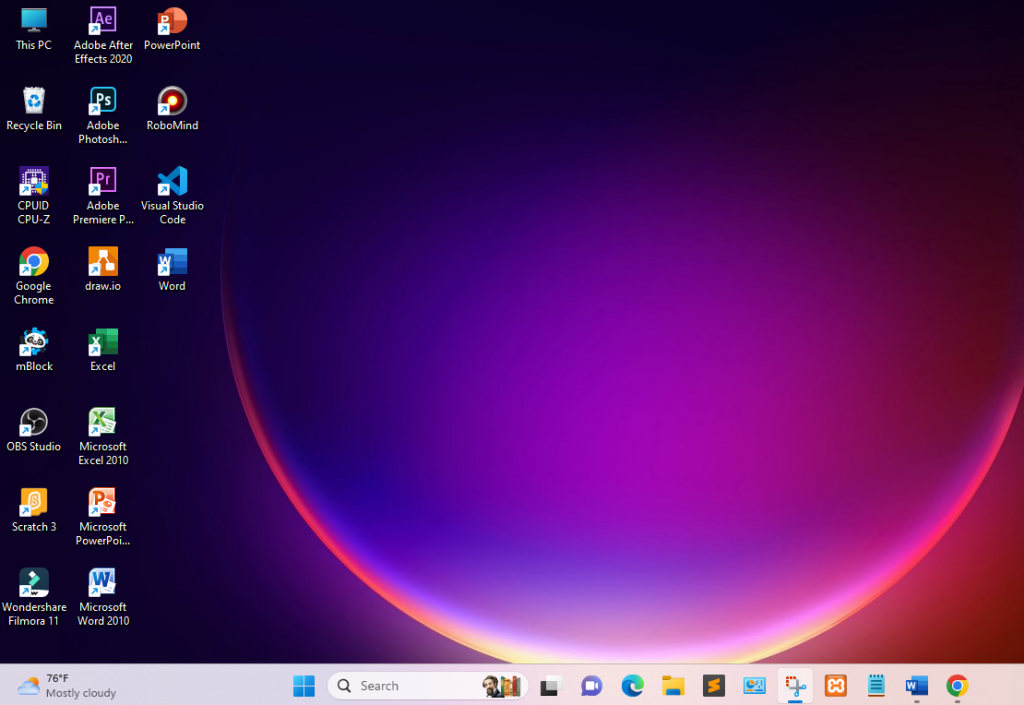Launch XAMPP from the taskbar
This screenshot has height=705, width=1024.
coord(835,686)
